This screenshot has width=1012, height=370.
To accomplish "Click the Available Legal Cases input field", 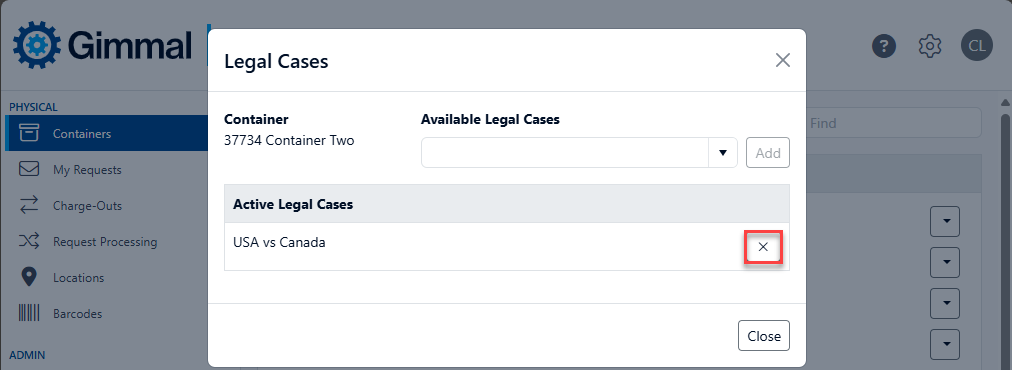I will 565,153.
